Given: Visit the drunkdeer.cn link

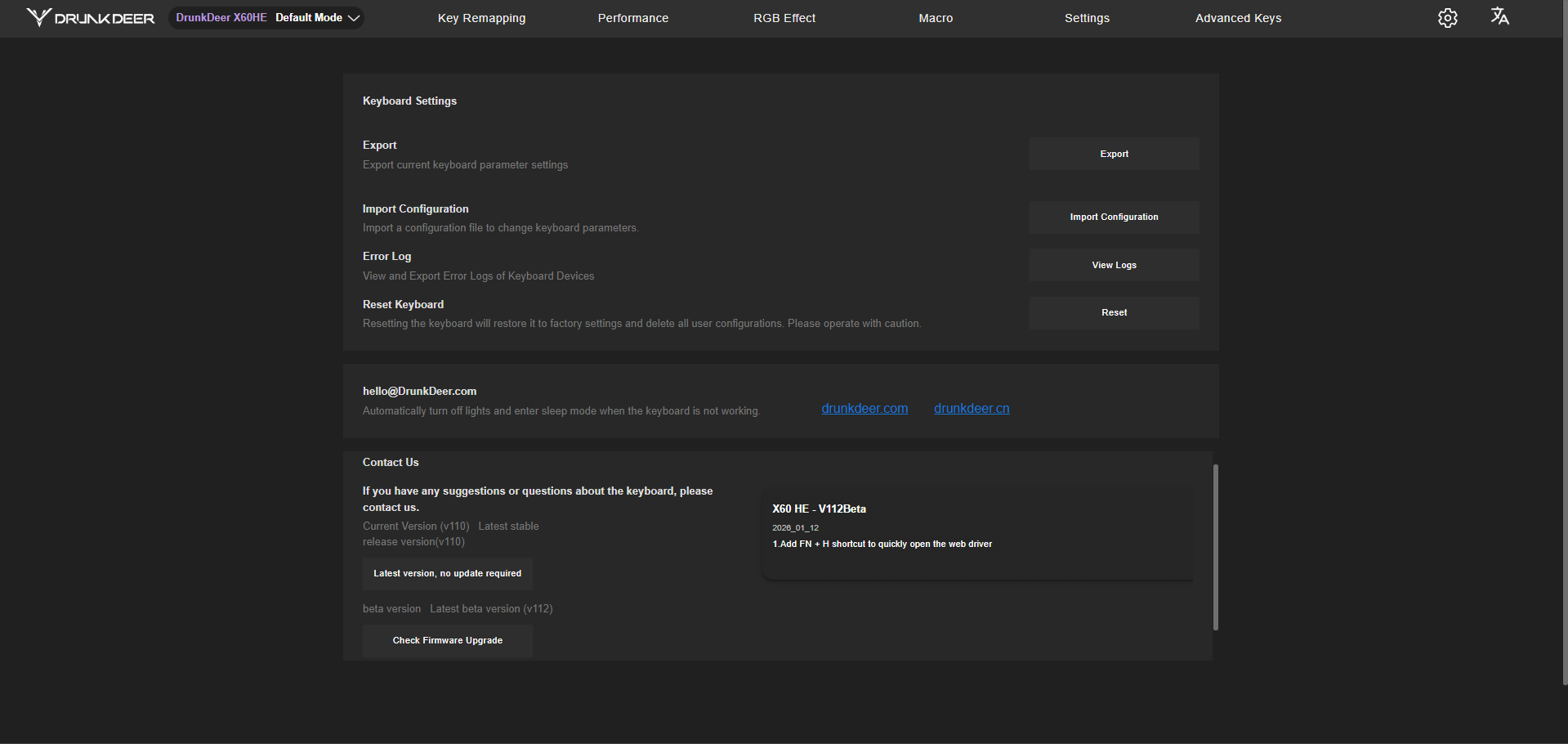Looking at the screenshot, I should pyautogui.click(x=972, y=409).
